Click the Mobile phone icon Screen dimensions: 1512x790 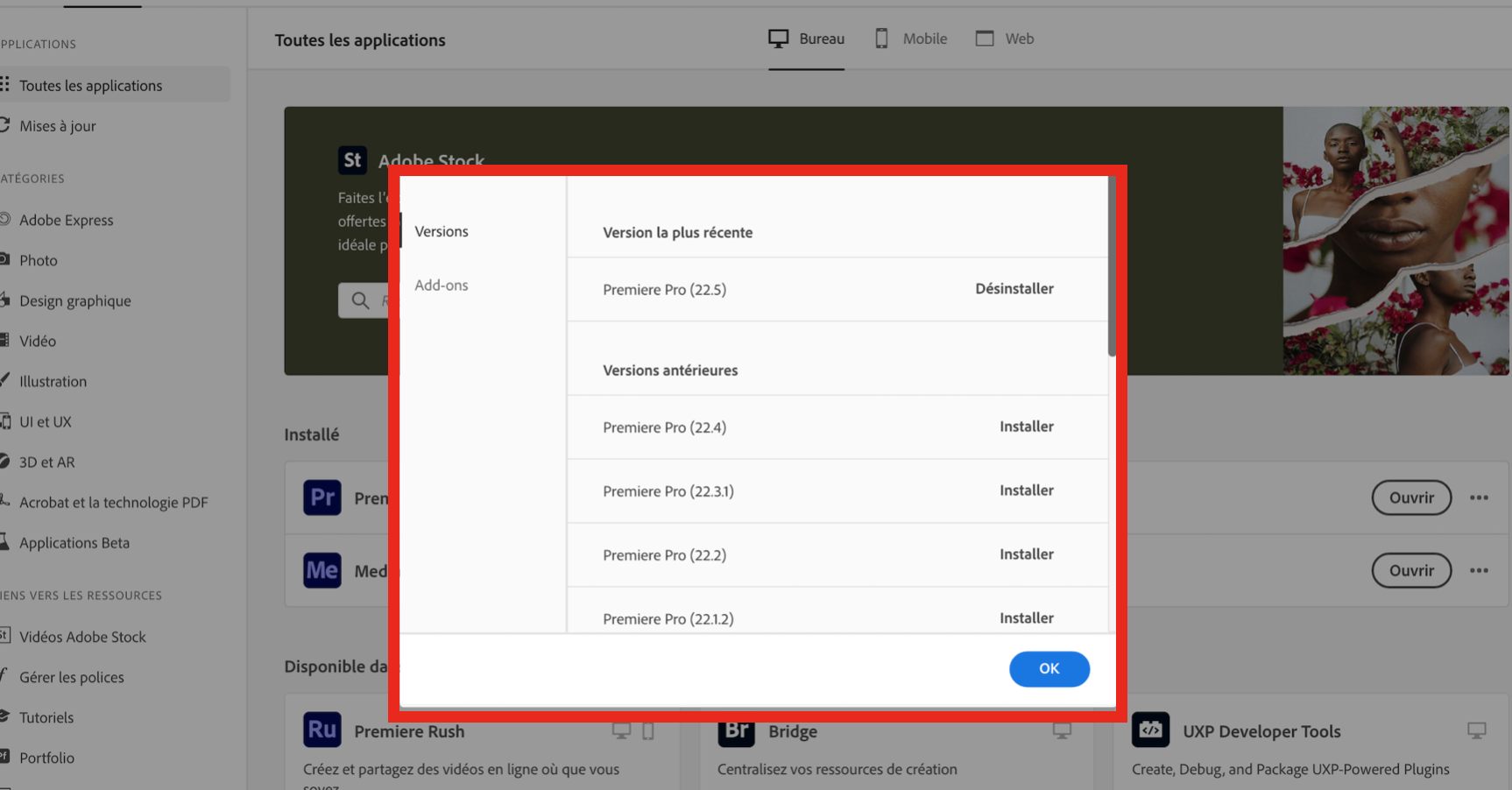(x=881, y=39)
